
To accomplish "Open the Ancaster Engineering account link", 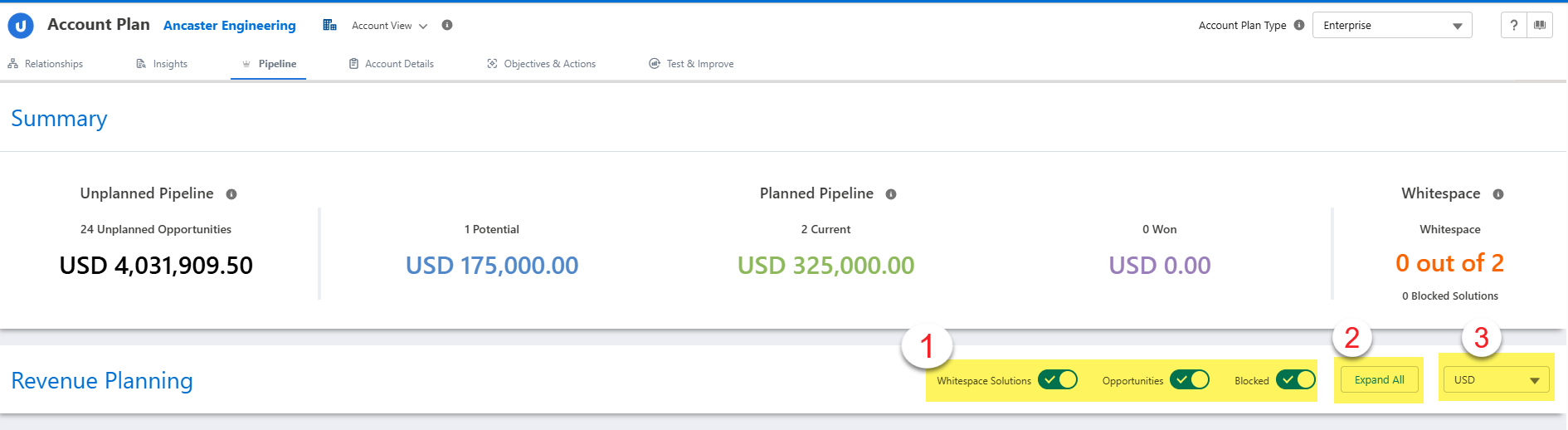I will point(229,26).
